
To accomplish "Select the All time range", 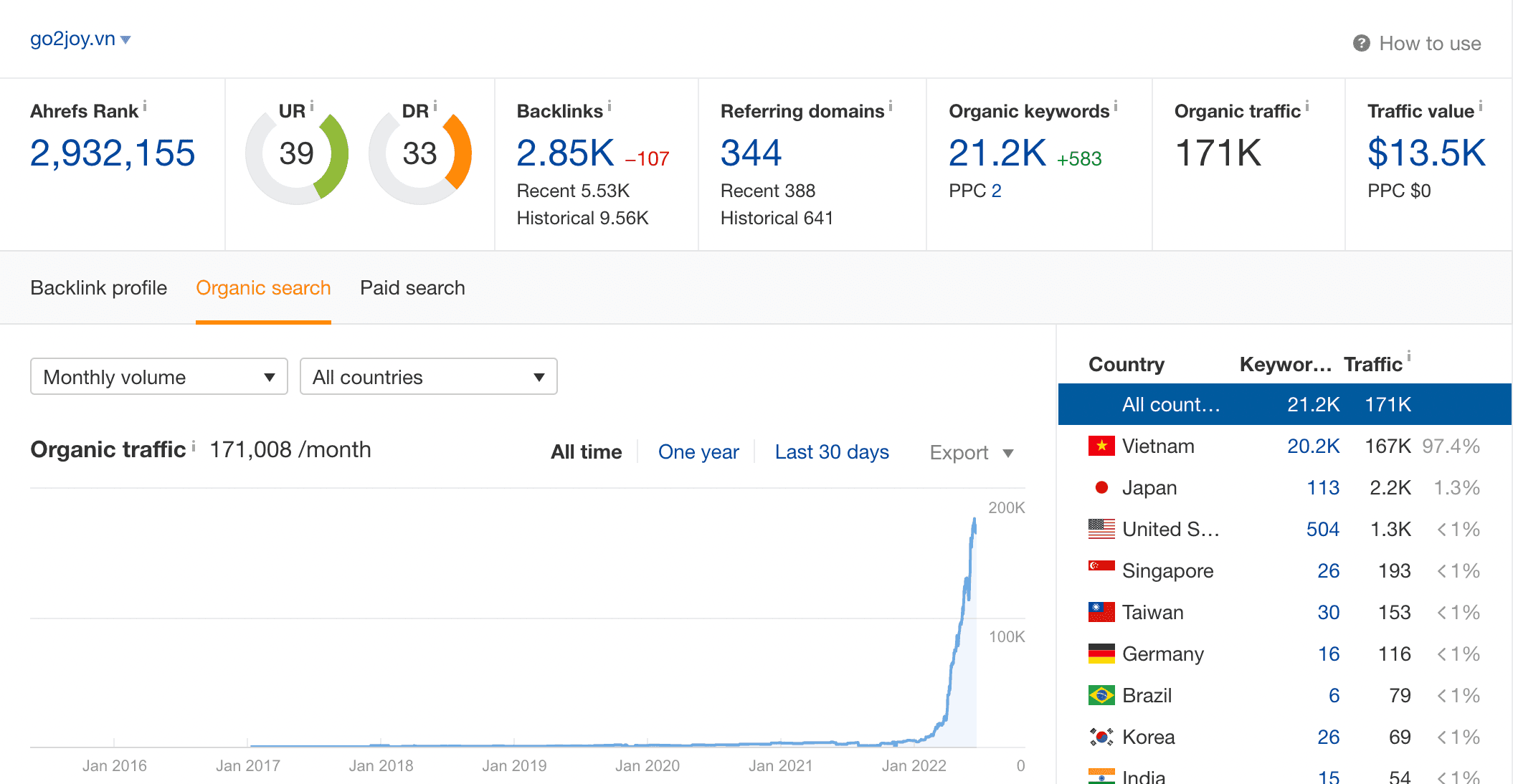I will pyautogui.click(x=586, y=451).
